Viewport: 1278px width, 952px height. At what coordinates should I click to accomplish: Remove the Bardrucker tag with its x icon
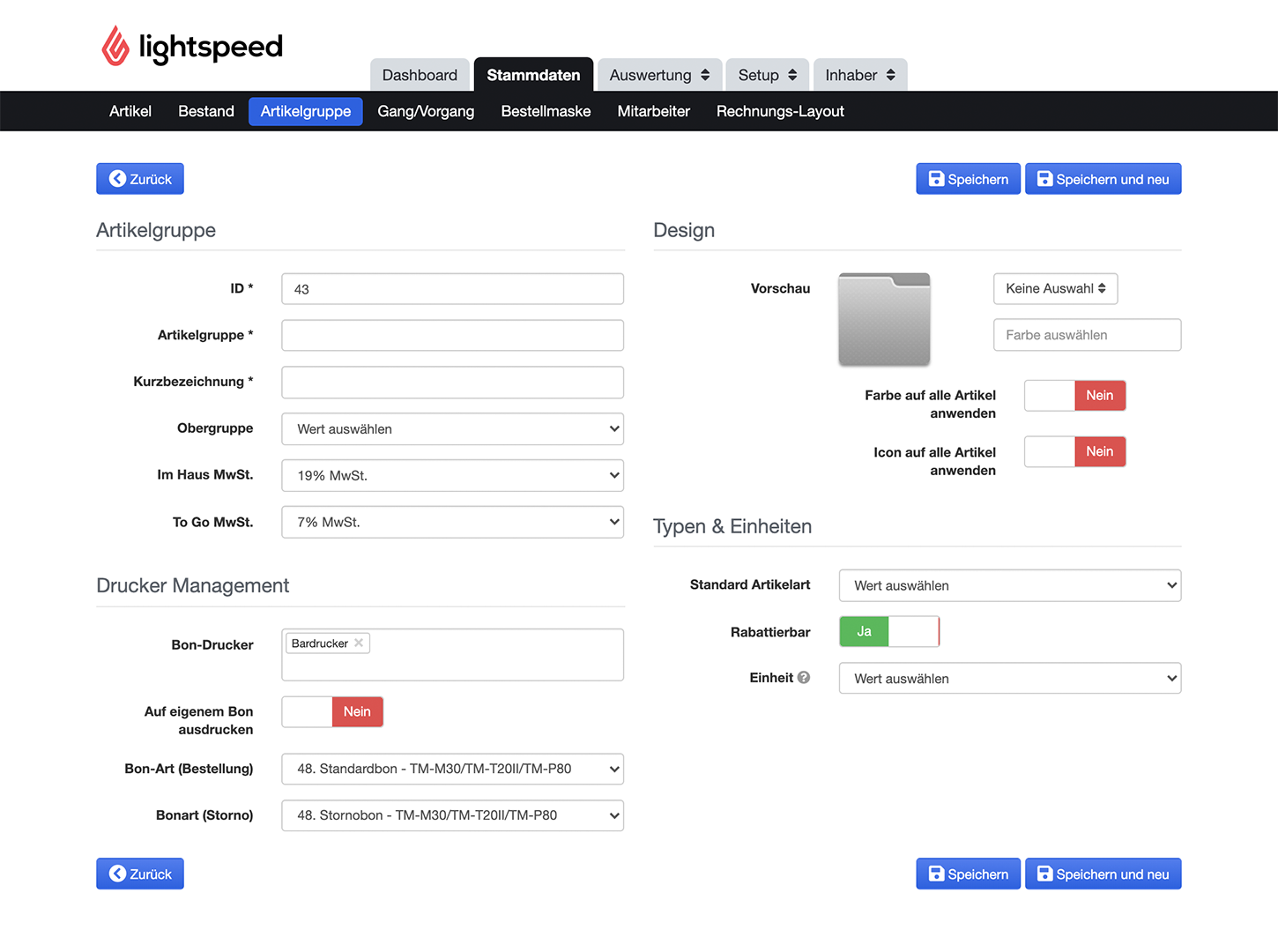(x=359, y=643)
